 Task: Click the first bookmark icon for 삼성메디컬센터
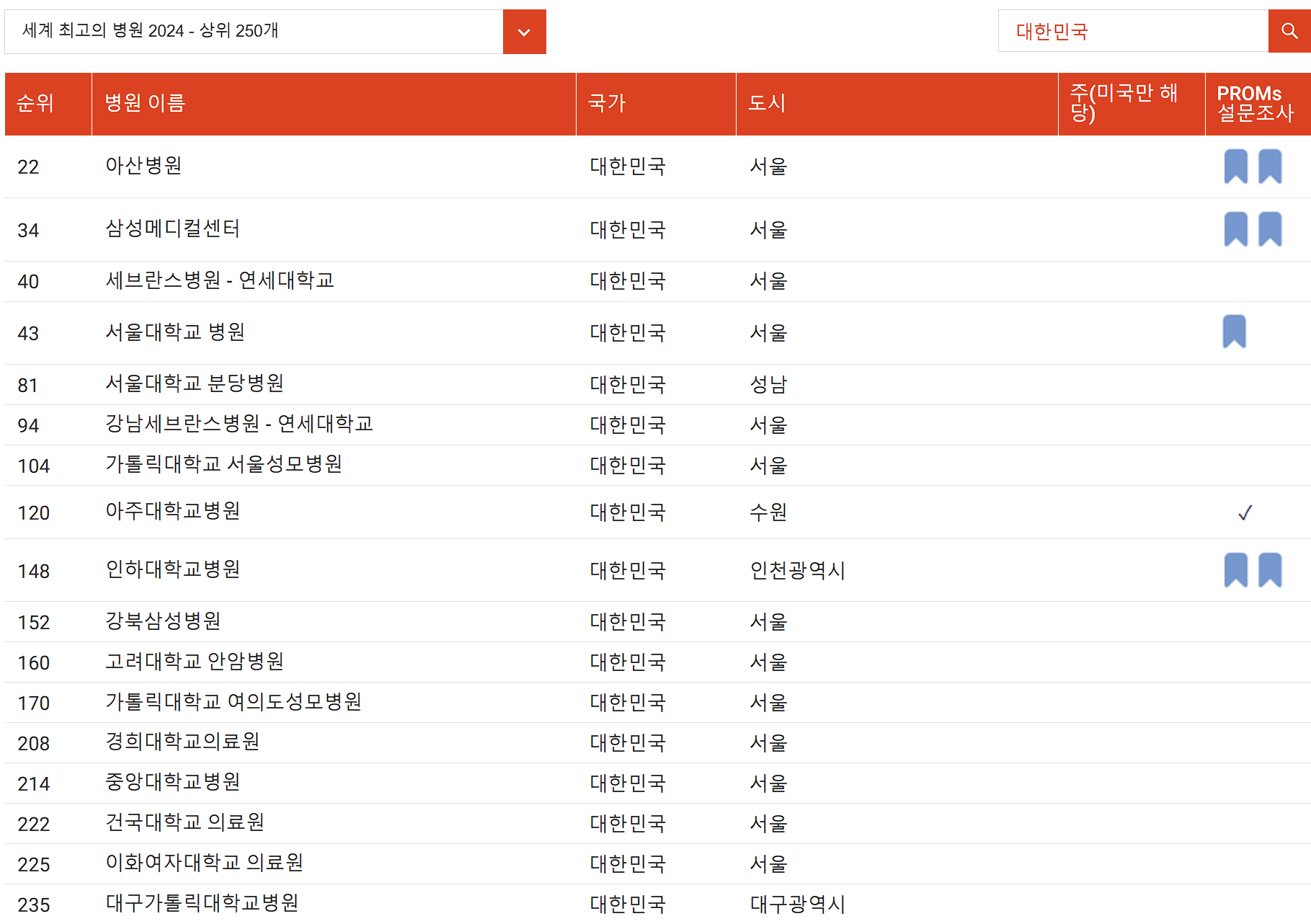tap(1237, 230)
